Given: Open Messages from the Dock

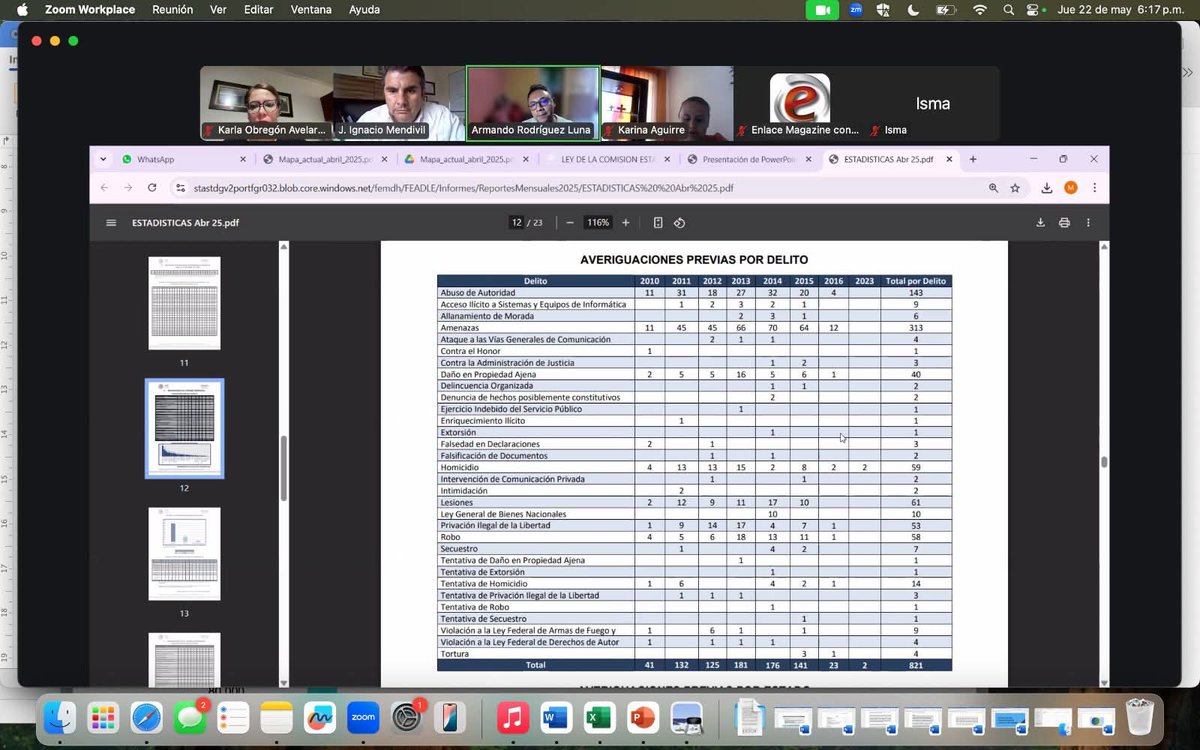Looking at the screenshot, I should (189, 717).
